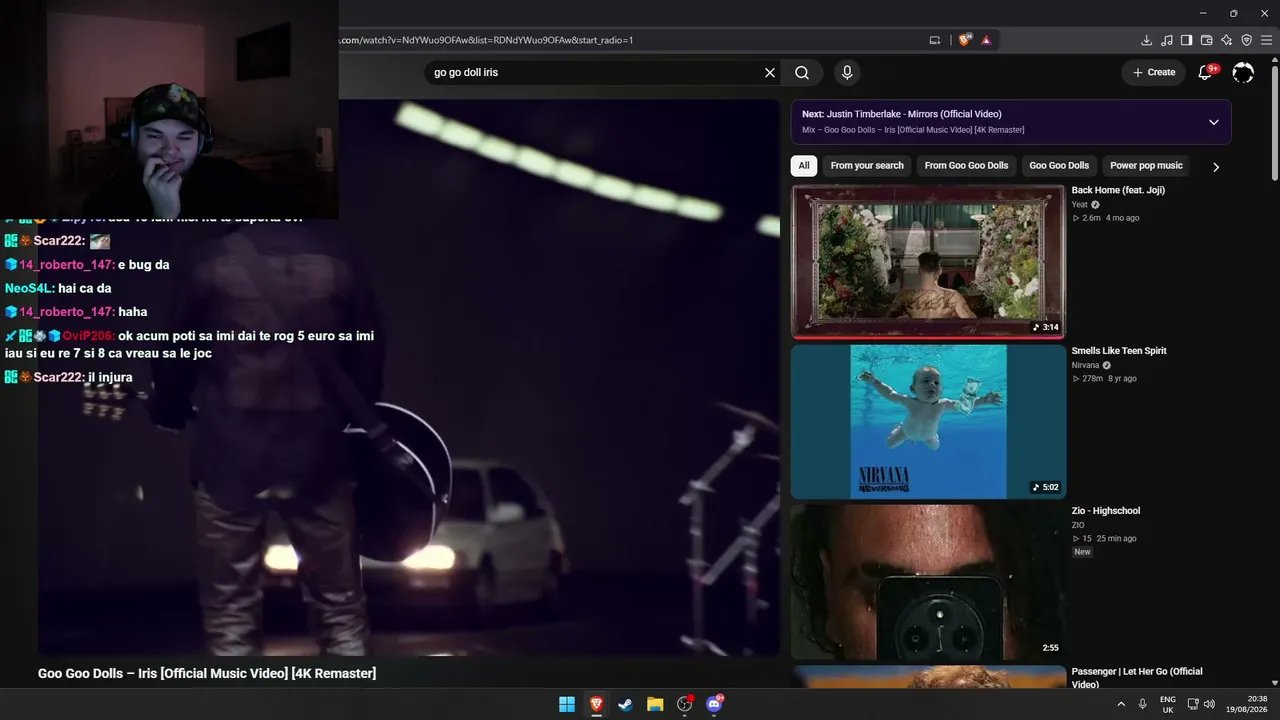Click the 'Back Home (feat. Joji)' title

(1118, 190)
